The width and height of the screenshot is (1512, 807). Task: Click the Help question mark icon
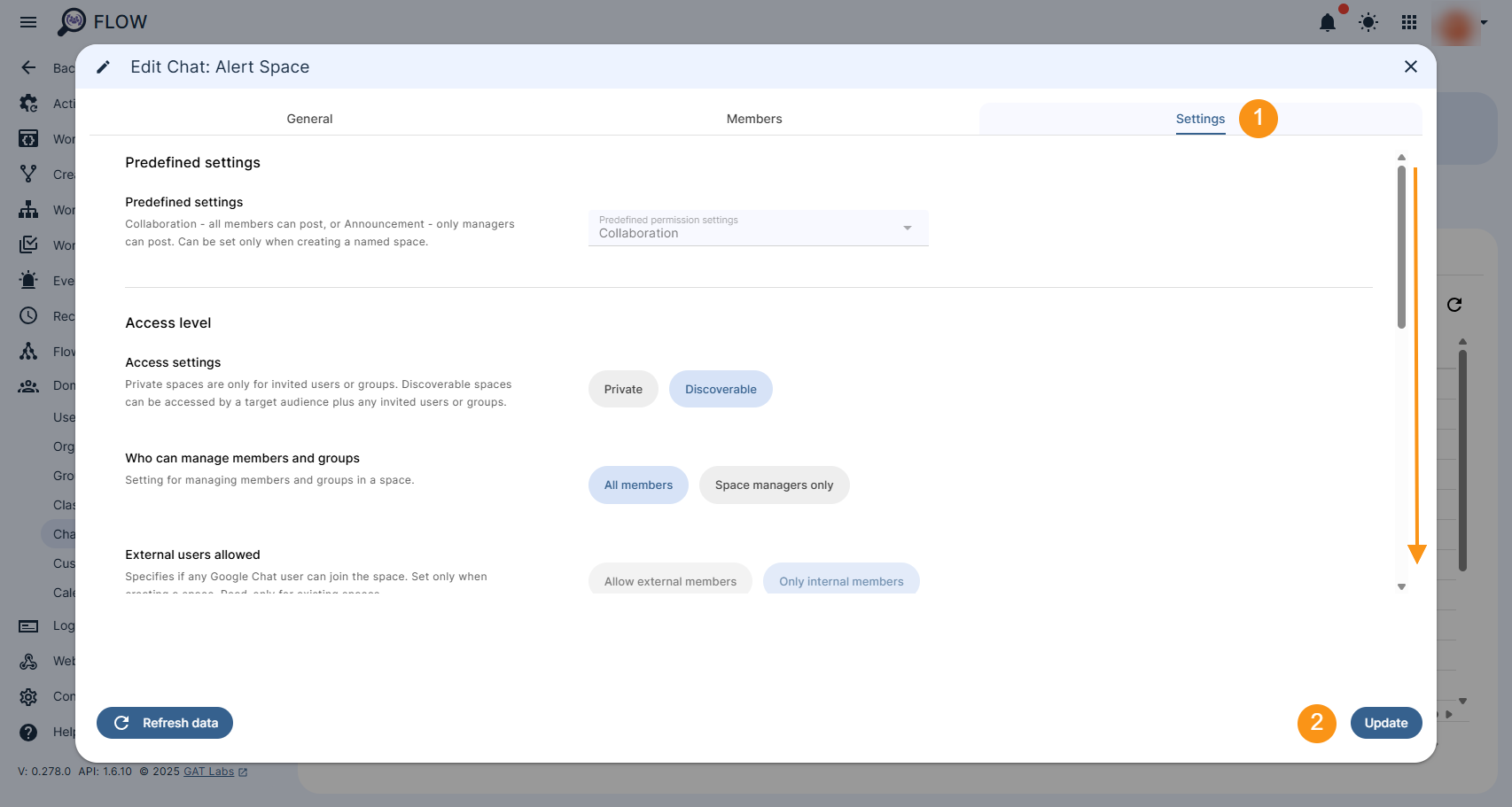tap(28, 732)
